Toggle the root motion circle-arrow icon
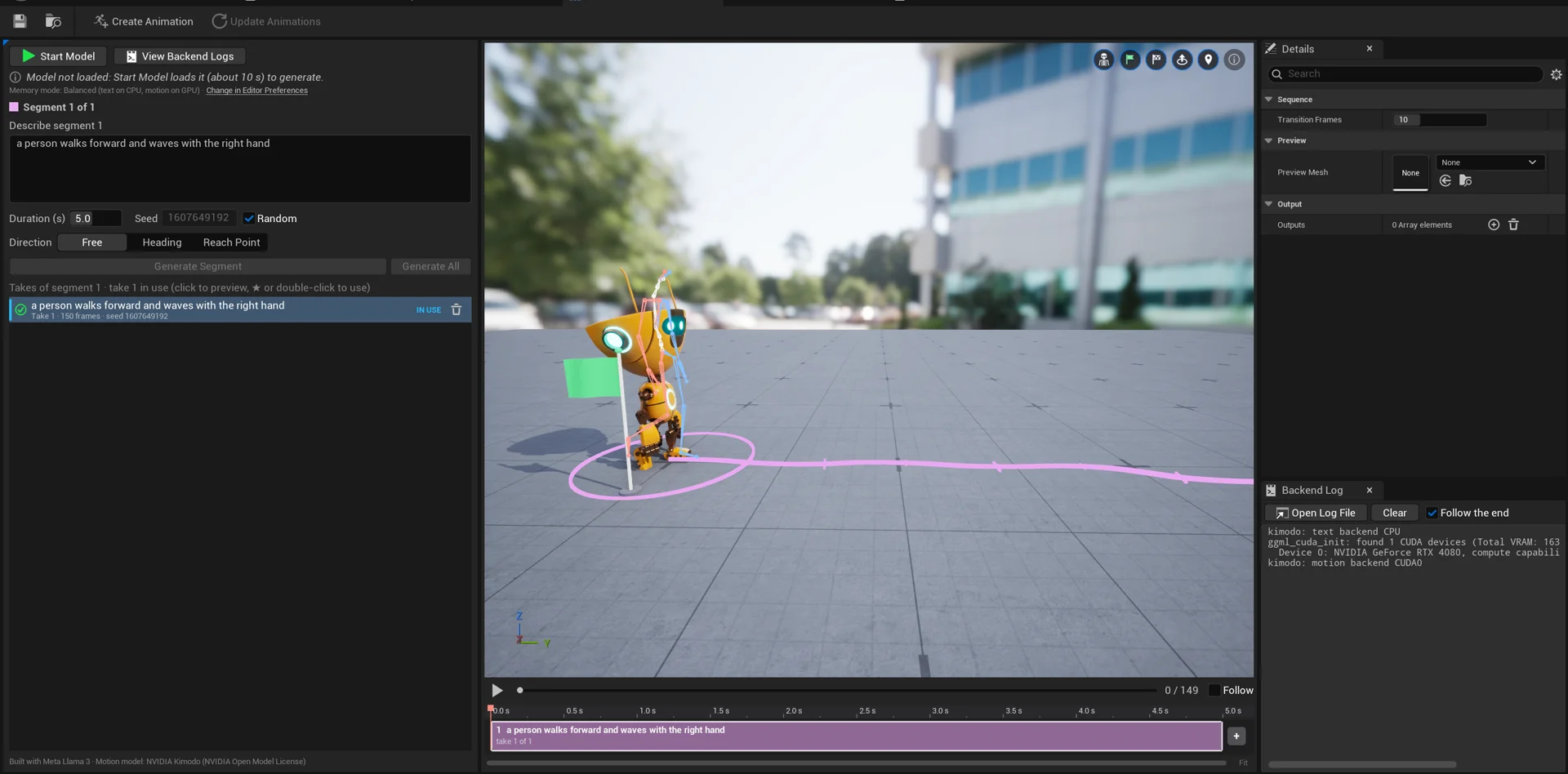This screenshot has width=1568, height=774. click(x=1182, y=60)
